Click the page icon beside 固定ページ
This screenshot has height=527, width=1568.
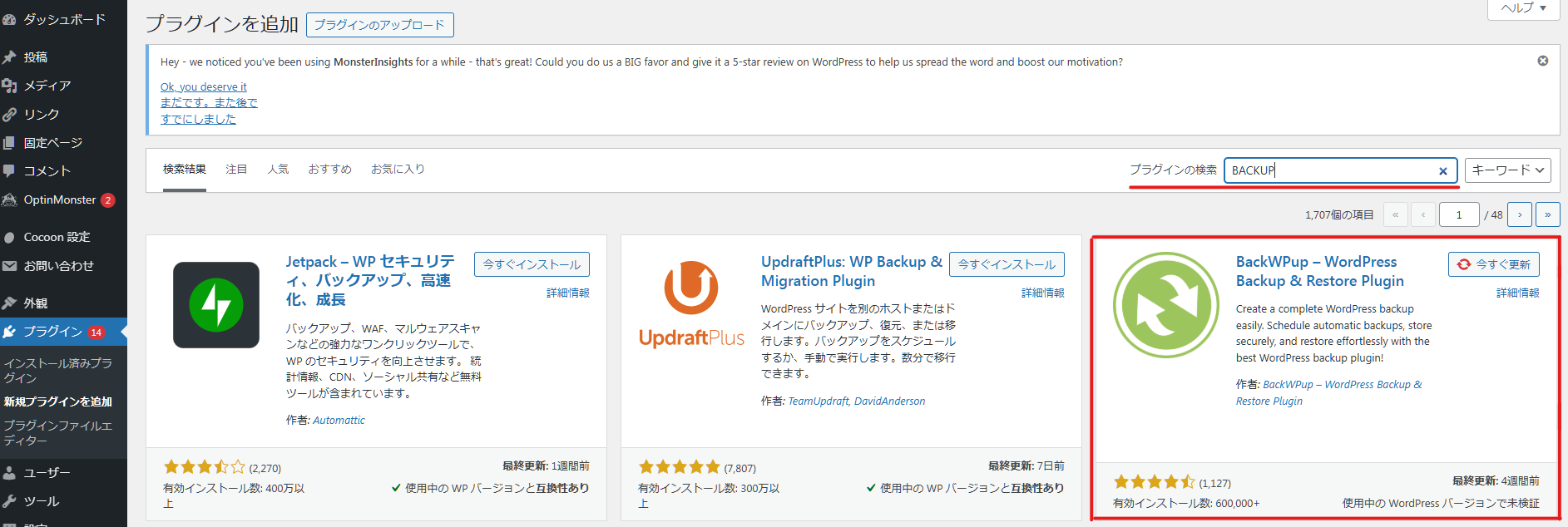[x=9, y=143]
